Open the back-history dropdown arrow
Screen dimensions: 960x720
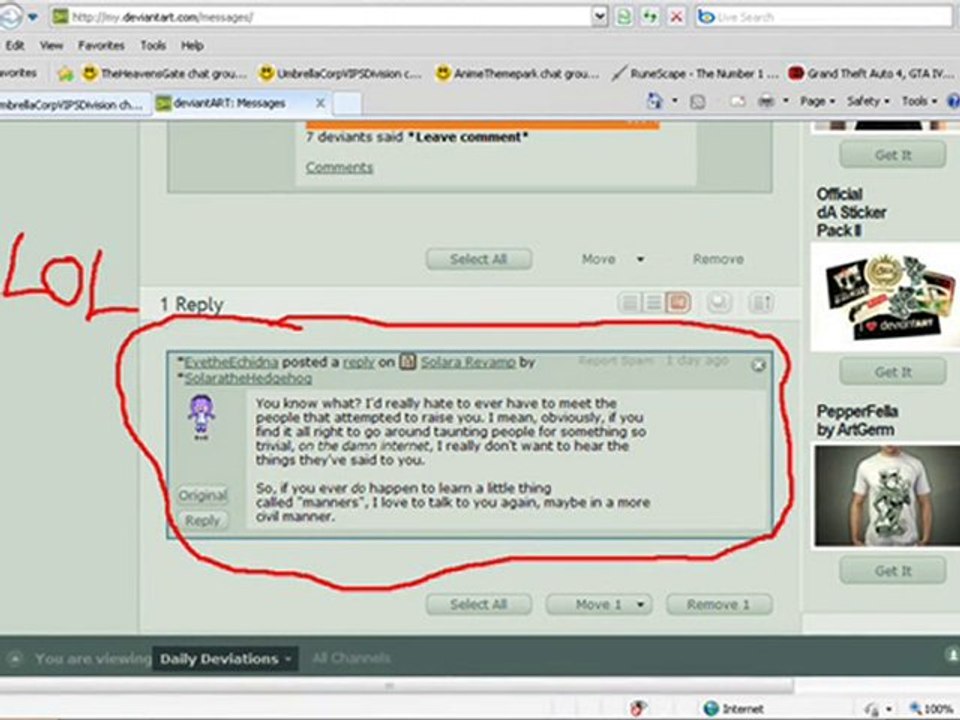pos(33,17)
